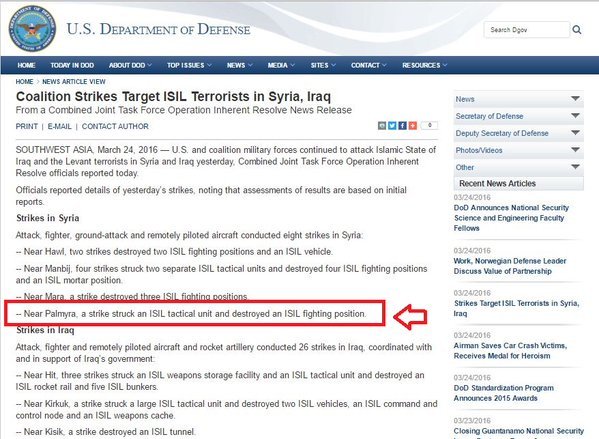Open the TOP ISSUES navigation dropdown
The width and height of the screenshot is (599, 439).
pyautogui.click(x=189, y=65)
